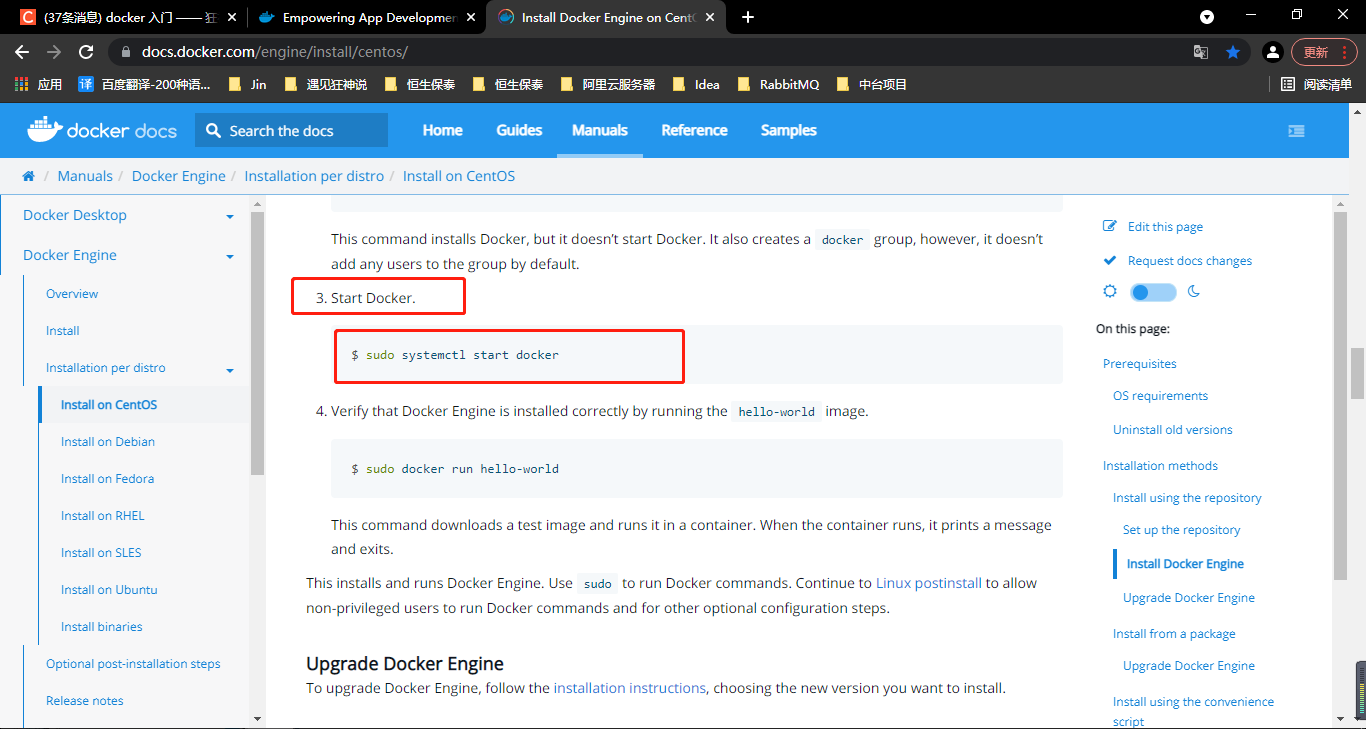Click the home icon in breadcrumb

28,176
